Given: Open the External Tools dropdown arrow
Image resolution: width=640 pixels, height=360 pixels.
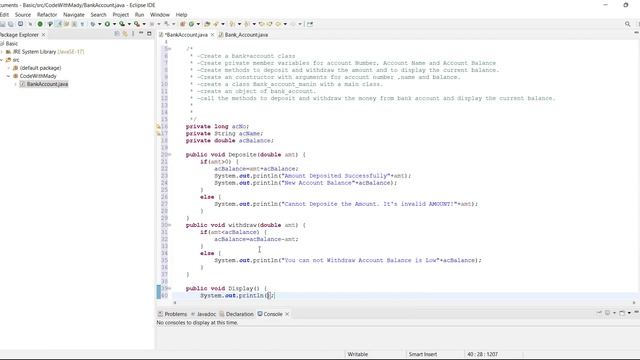Looking at the screenshot, I should pos(144,24).
